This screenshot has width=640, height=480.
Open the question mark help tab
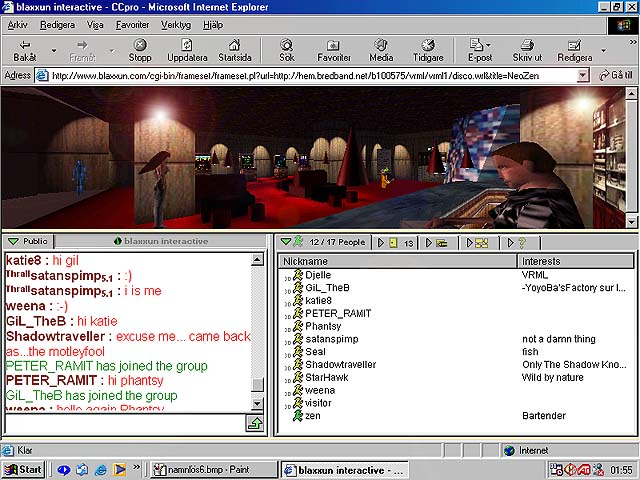click(522, 243)
